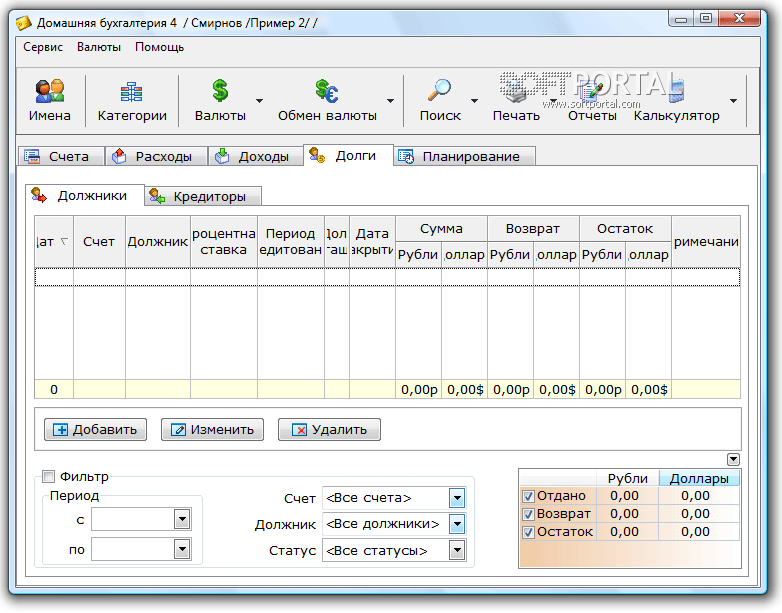
Task: Click the Сумма column group header
Action: click(x=441, y=229)
